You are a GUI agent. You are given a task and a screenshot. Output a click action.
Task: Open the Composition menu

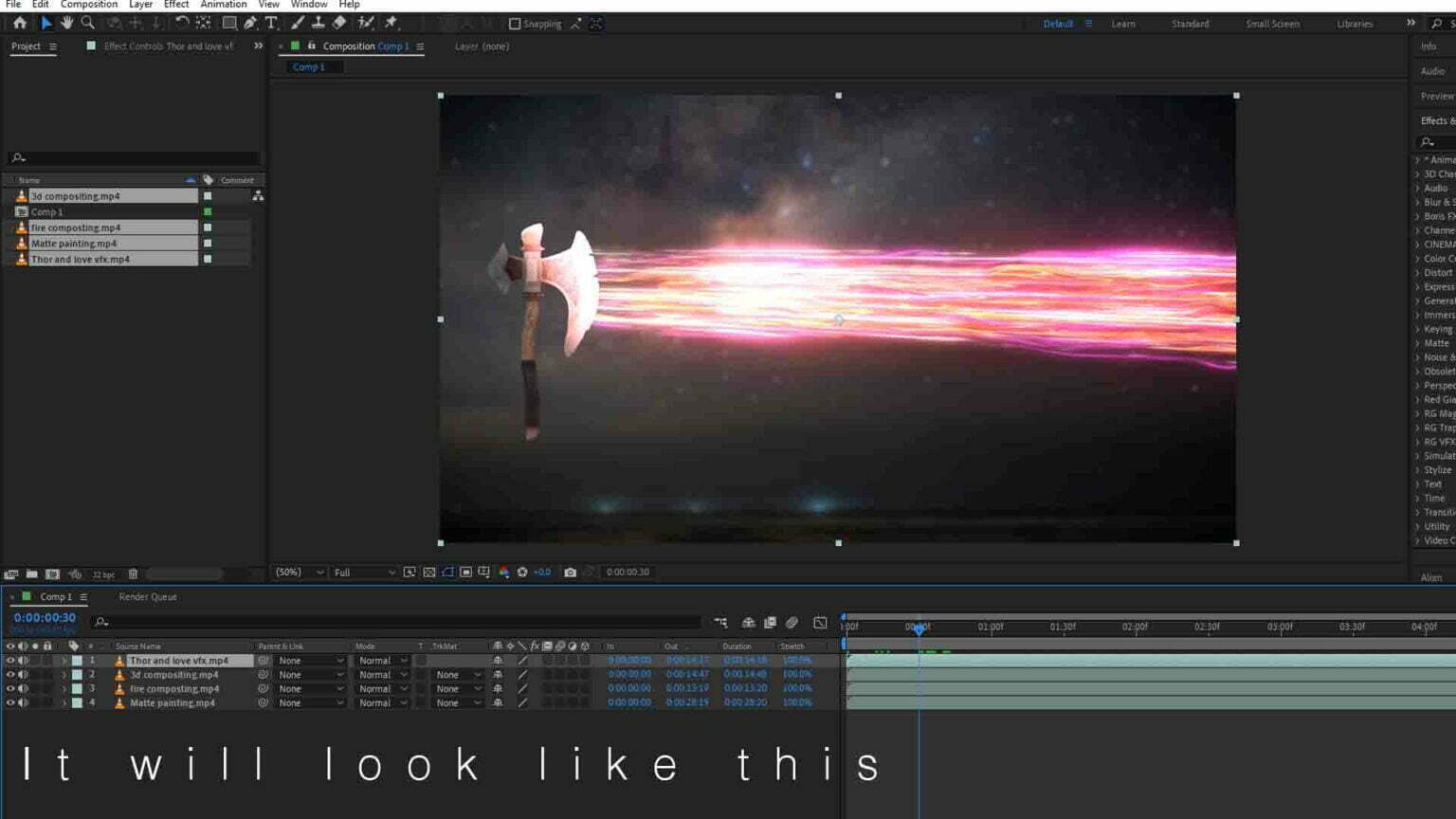click(88, 5)
